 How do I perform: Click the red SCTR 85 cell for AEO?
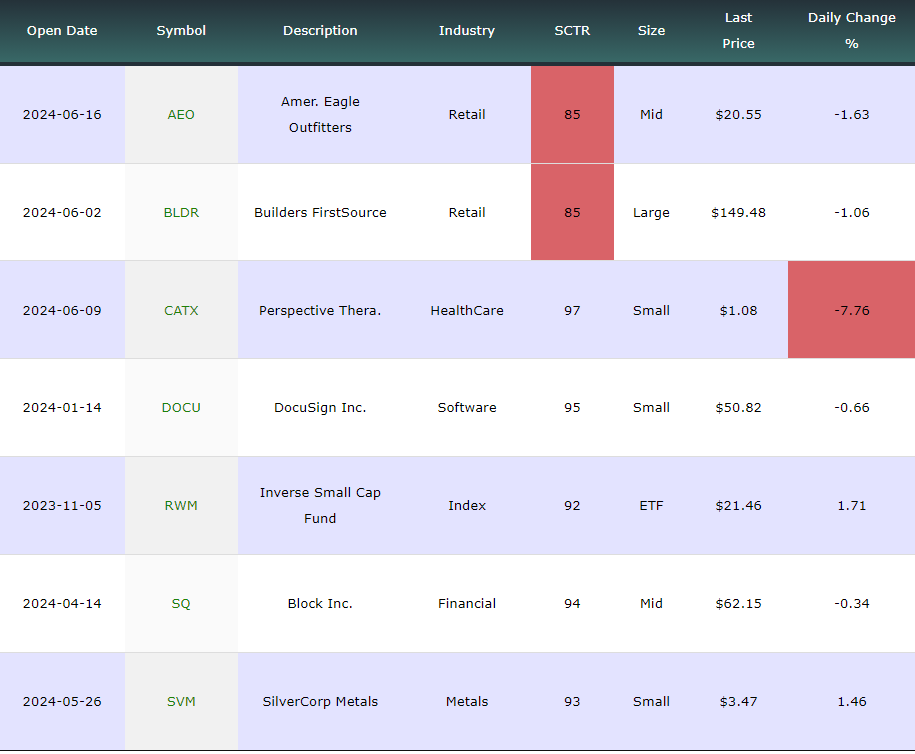coord(572,114)
